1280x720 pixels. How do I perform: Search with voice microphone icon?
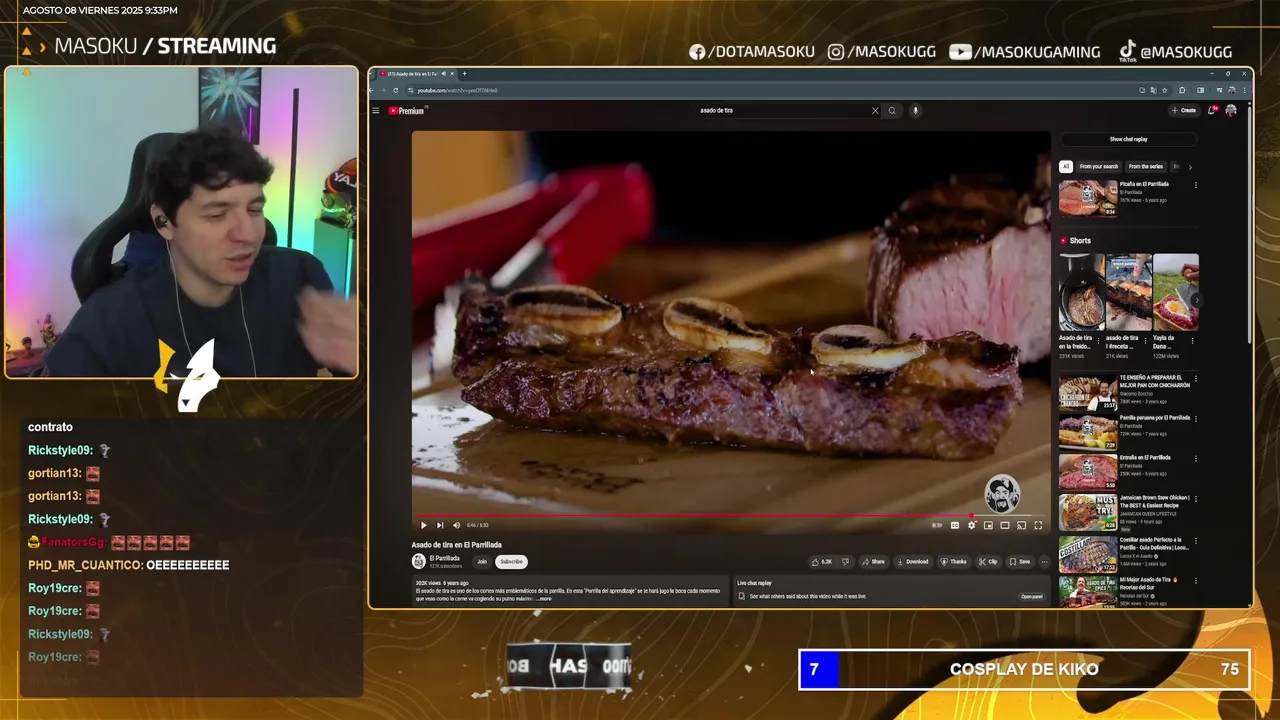click(x=915, y=111)
